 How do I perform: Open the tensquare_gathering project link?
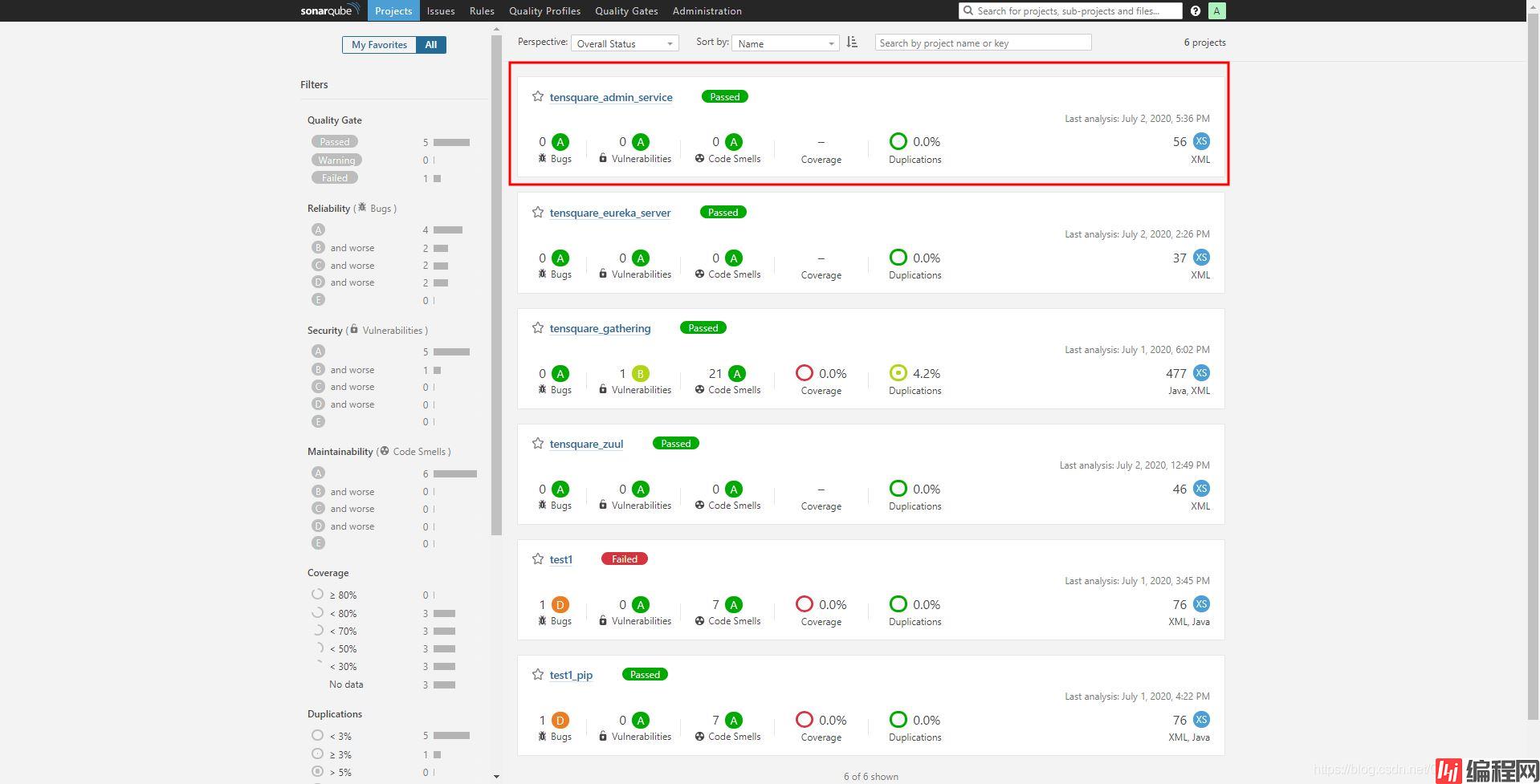600,328
